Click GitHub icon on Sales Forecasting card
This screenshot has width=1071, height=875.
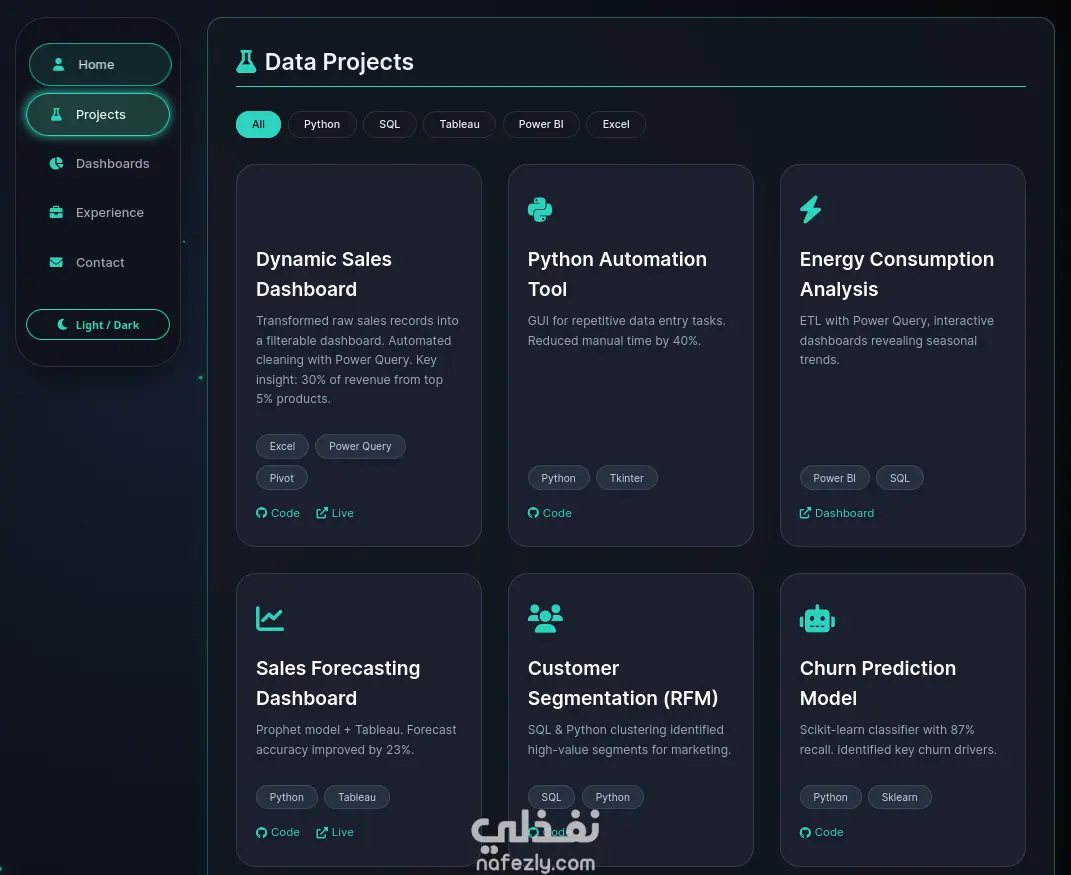(x=262, y=832)
